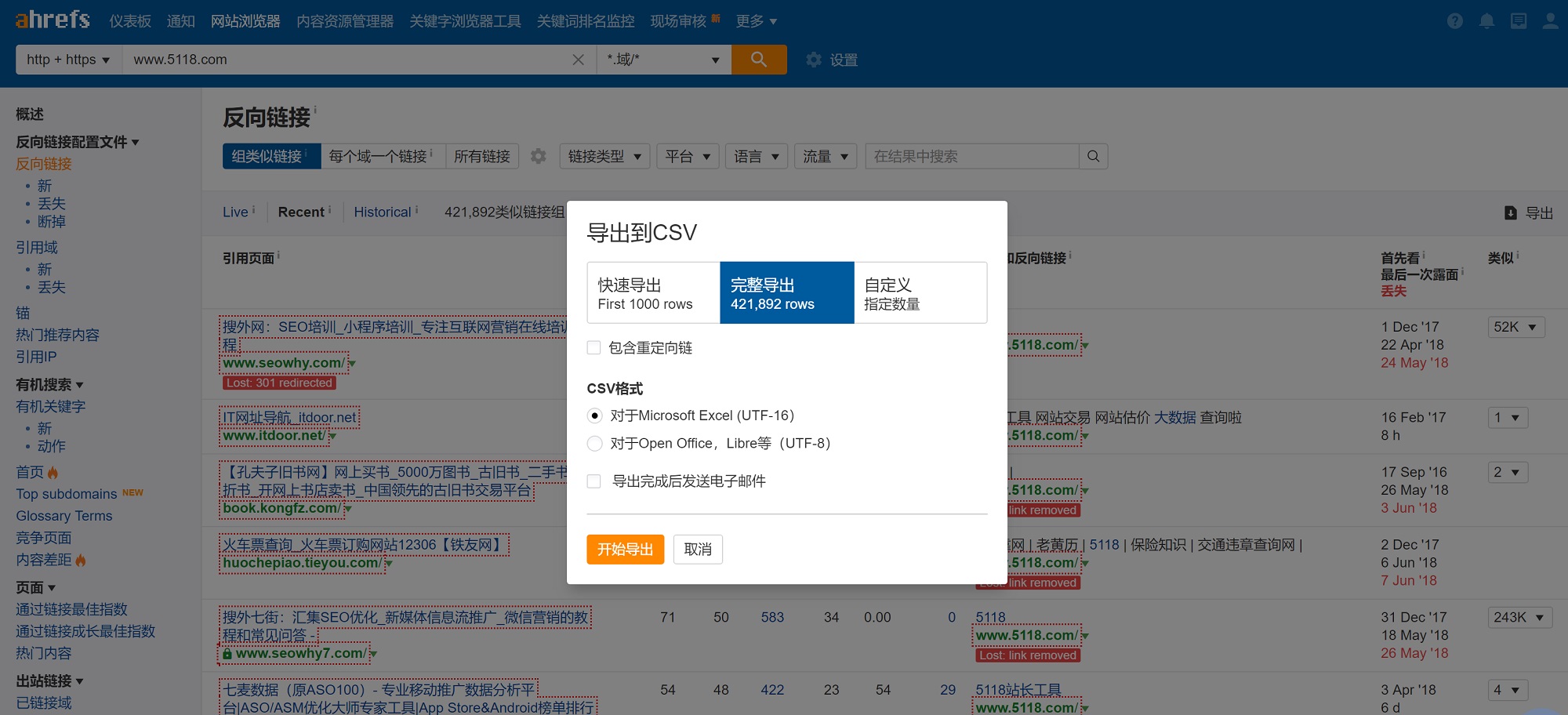Select 自定义 指定数量 option

[x=920, y=292]
